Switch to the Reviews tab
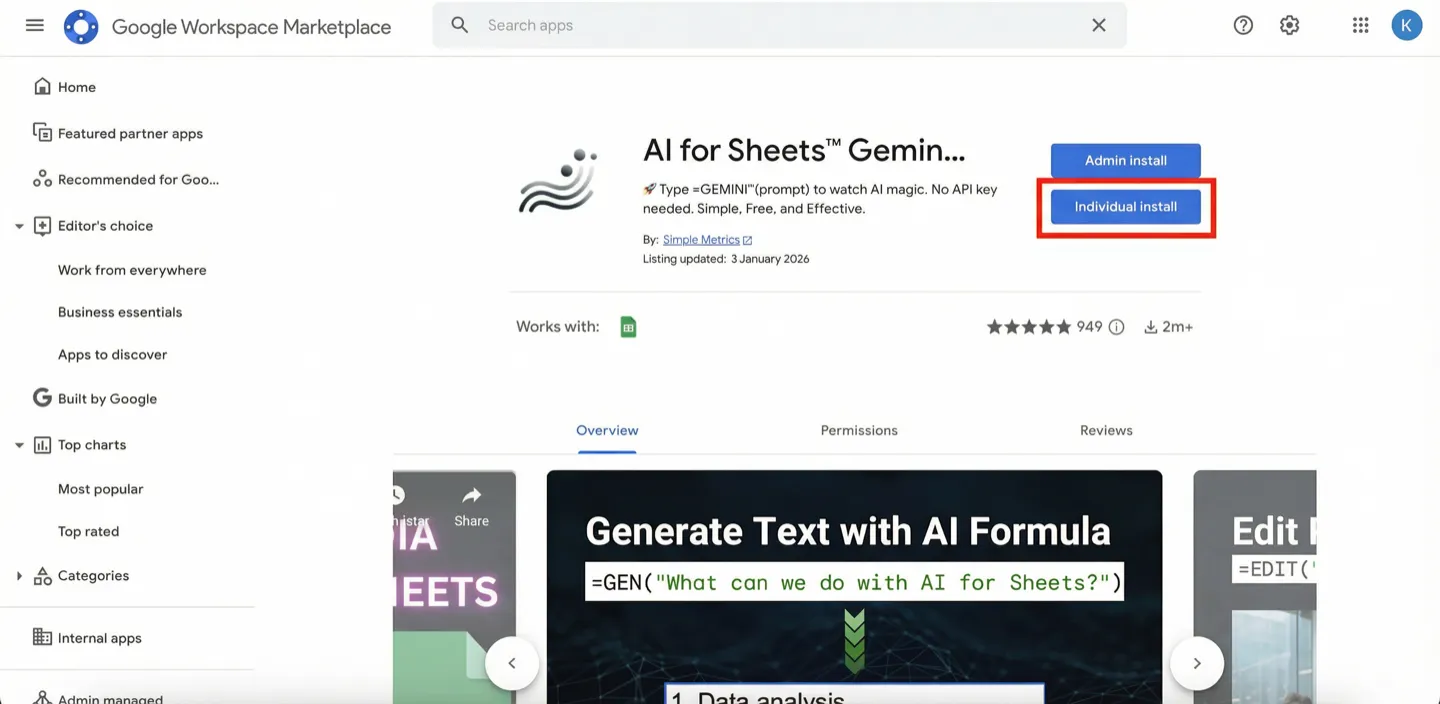1440x704 pixels. [x=1105, y=430]
